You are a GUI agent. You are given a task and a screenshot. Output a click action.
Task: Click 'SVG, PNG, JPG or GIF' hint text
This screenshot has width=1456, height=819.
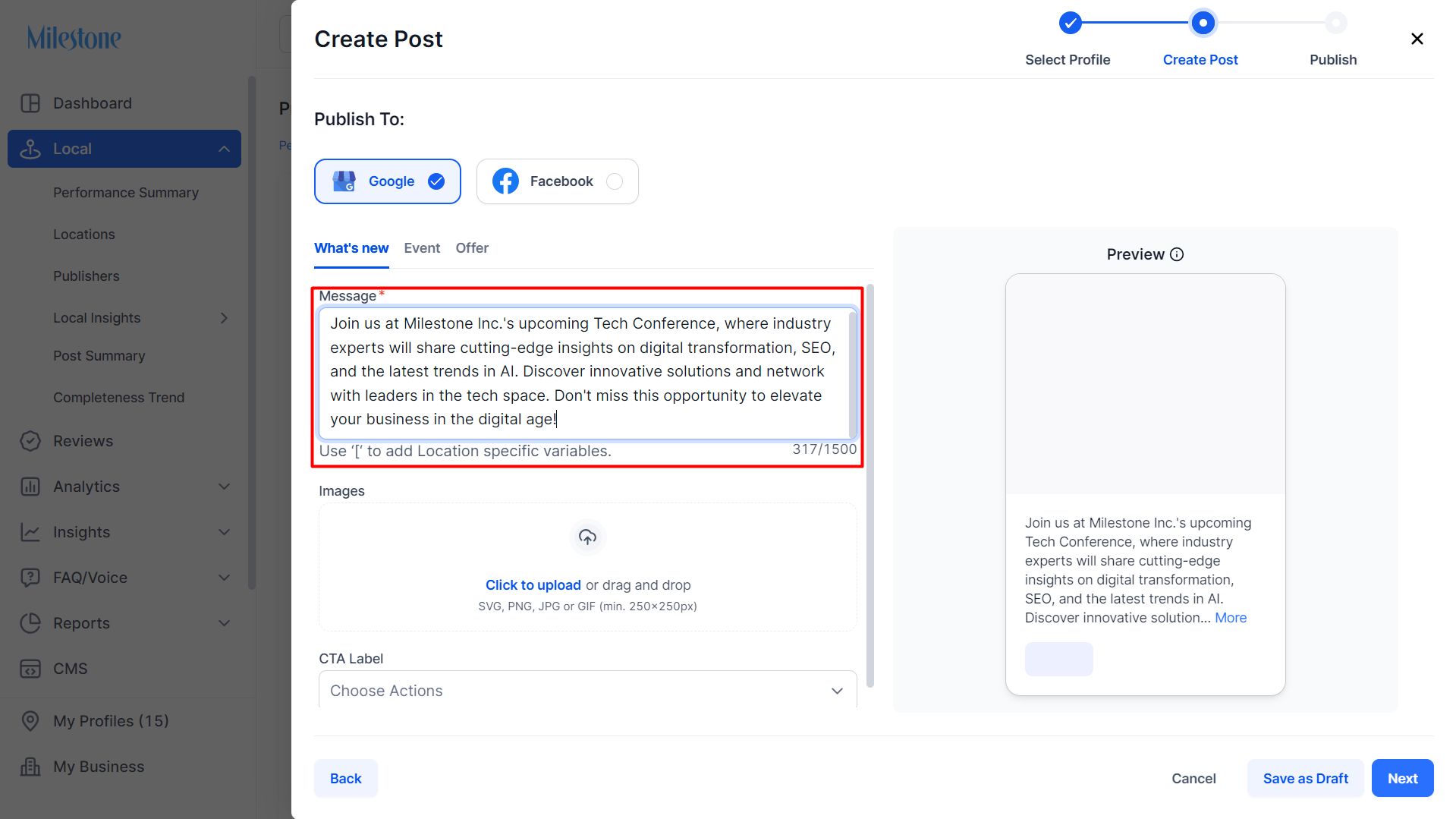coord(587,606)
